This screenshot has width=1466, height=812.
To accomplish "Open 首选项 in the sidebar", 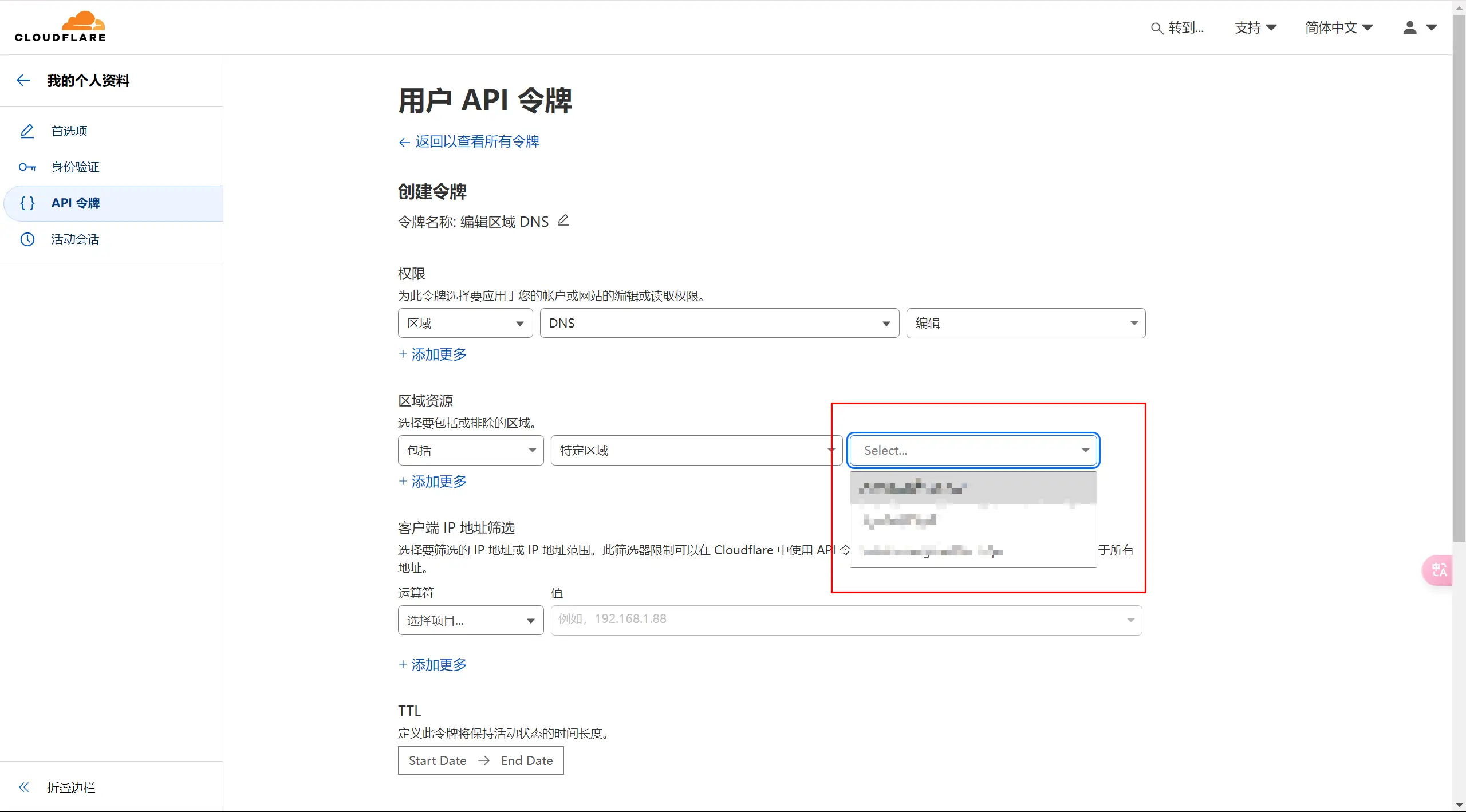I will (x=69, y=131).
